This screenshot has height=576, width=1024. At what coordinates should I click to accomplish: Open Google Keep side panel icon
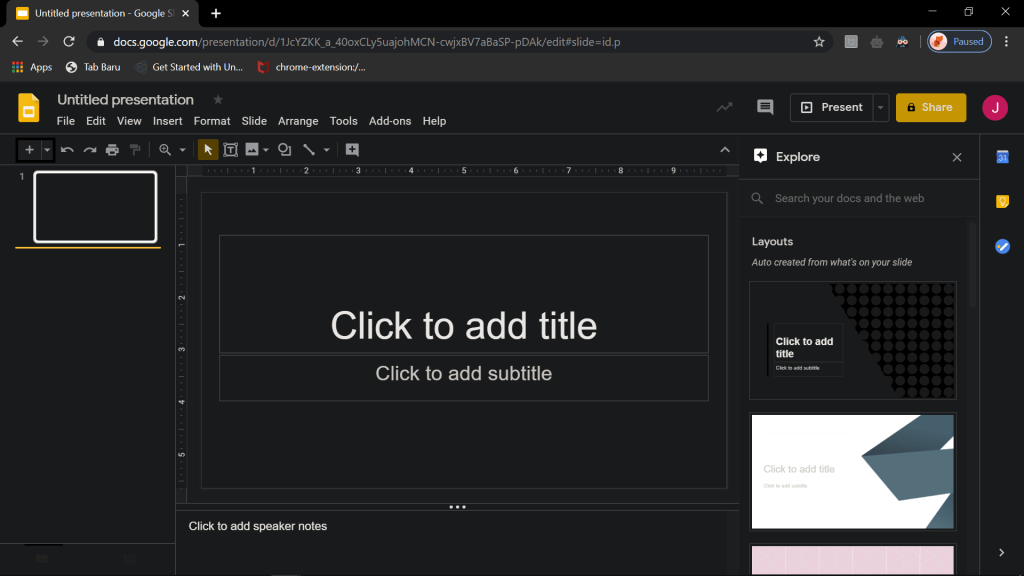(1002, 202)
